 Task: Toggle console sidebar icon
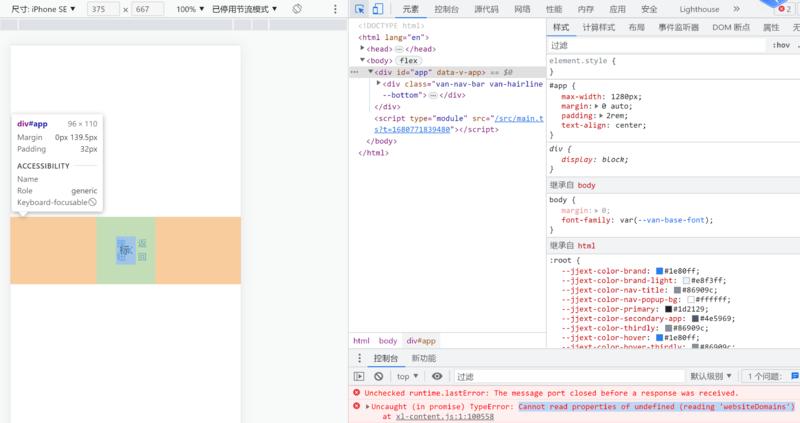[359, 376]
